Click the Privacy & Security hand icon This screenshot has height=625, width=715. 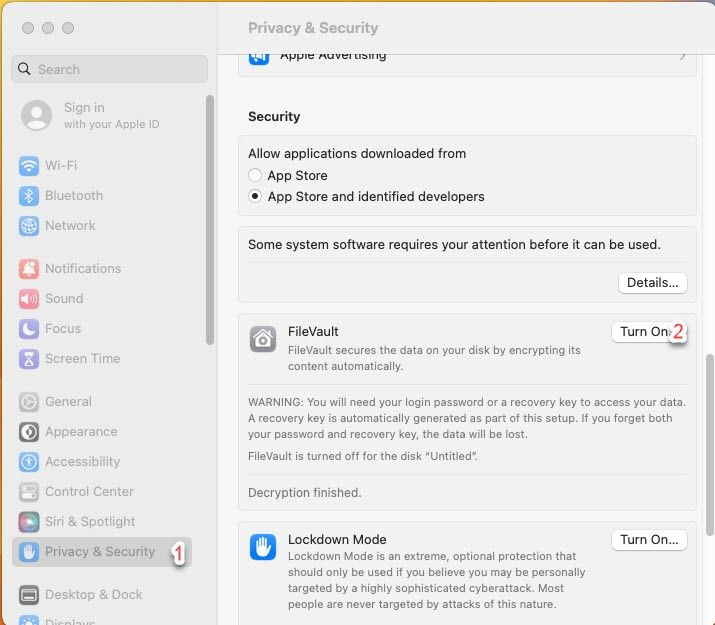[29, 552]
